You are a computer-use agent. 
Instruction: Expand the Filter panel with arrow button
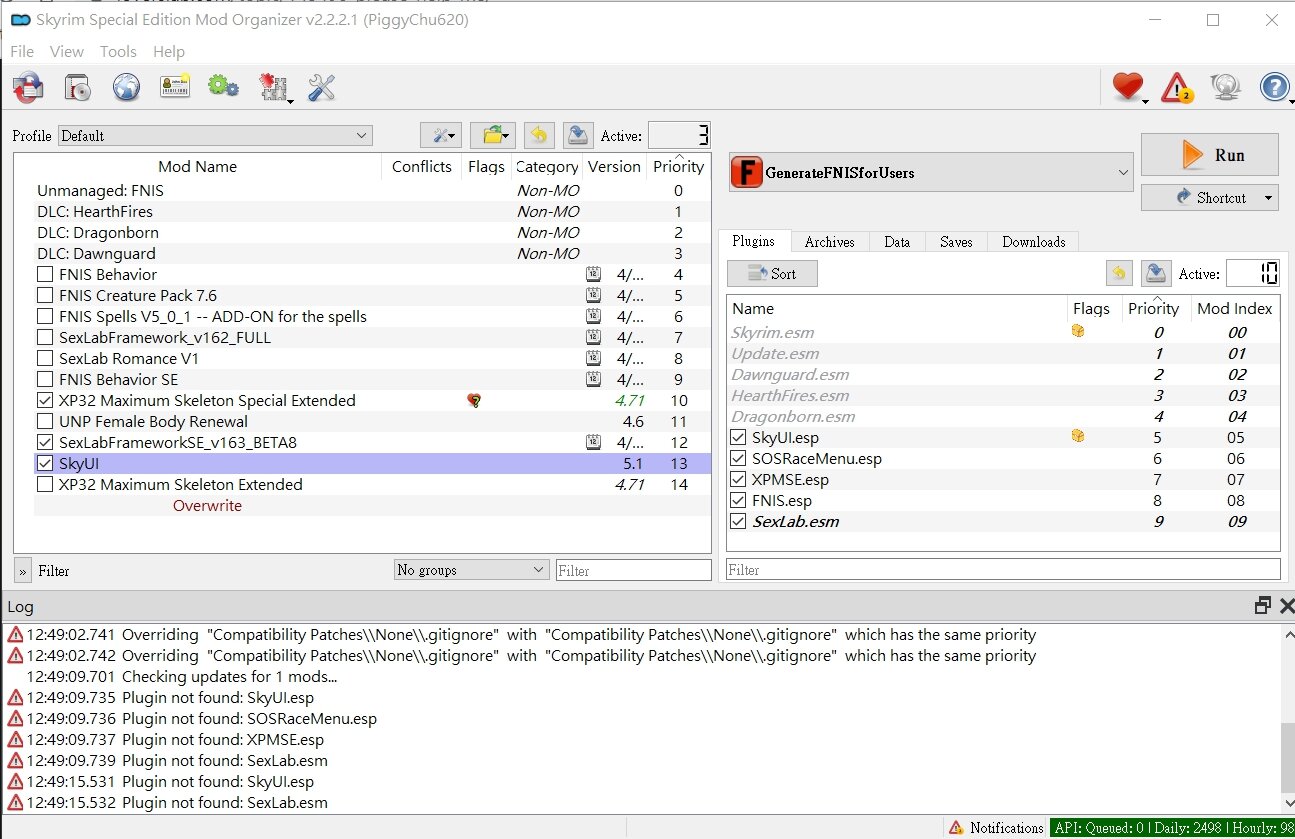22,570
